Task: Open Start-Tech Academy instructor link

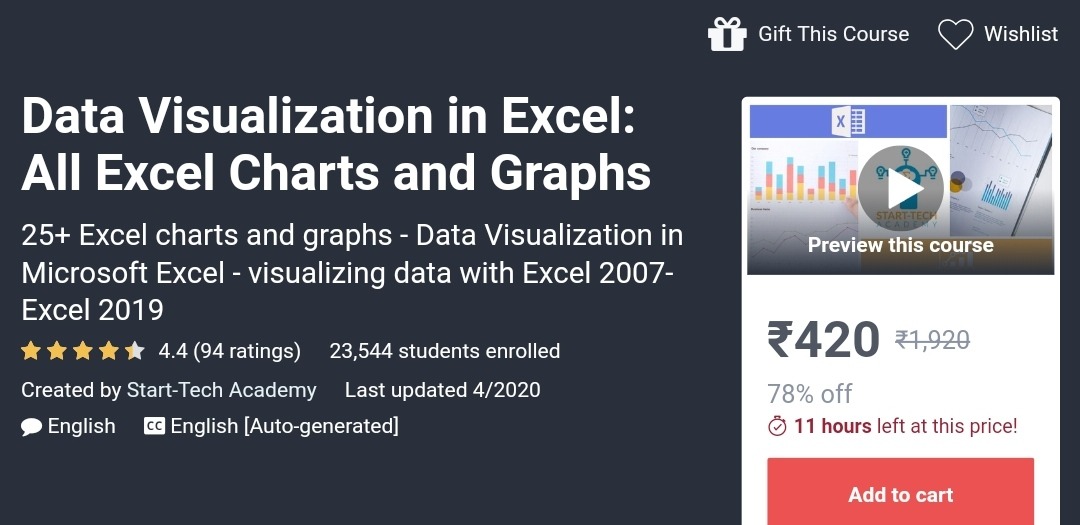Action: [221, 390]
